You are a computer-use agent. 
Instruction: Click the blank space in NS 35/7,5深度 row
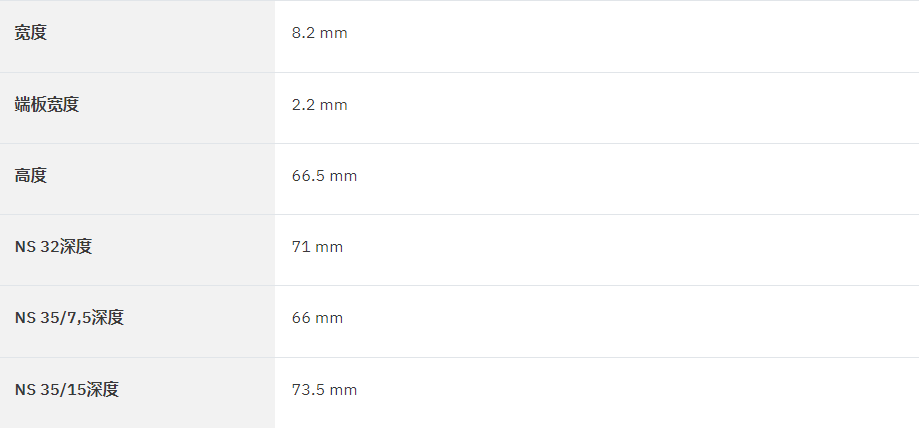(633, 321)
